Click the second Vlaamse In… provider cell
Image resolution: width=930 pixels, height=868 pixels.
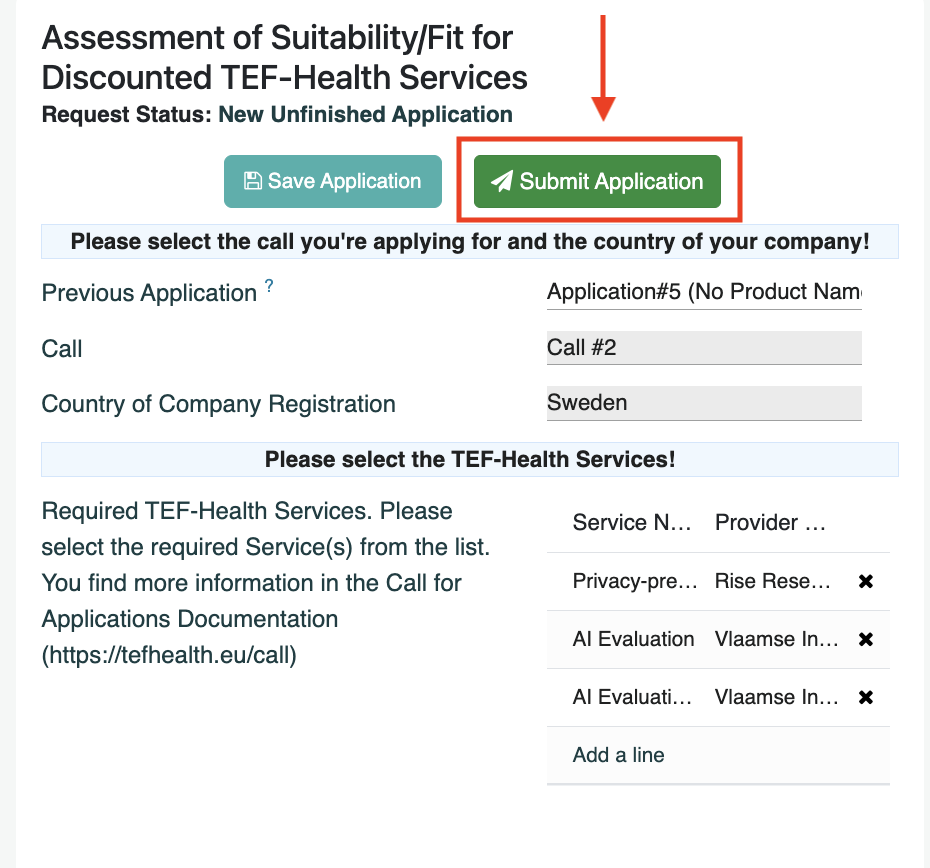click(776, 697)
